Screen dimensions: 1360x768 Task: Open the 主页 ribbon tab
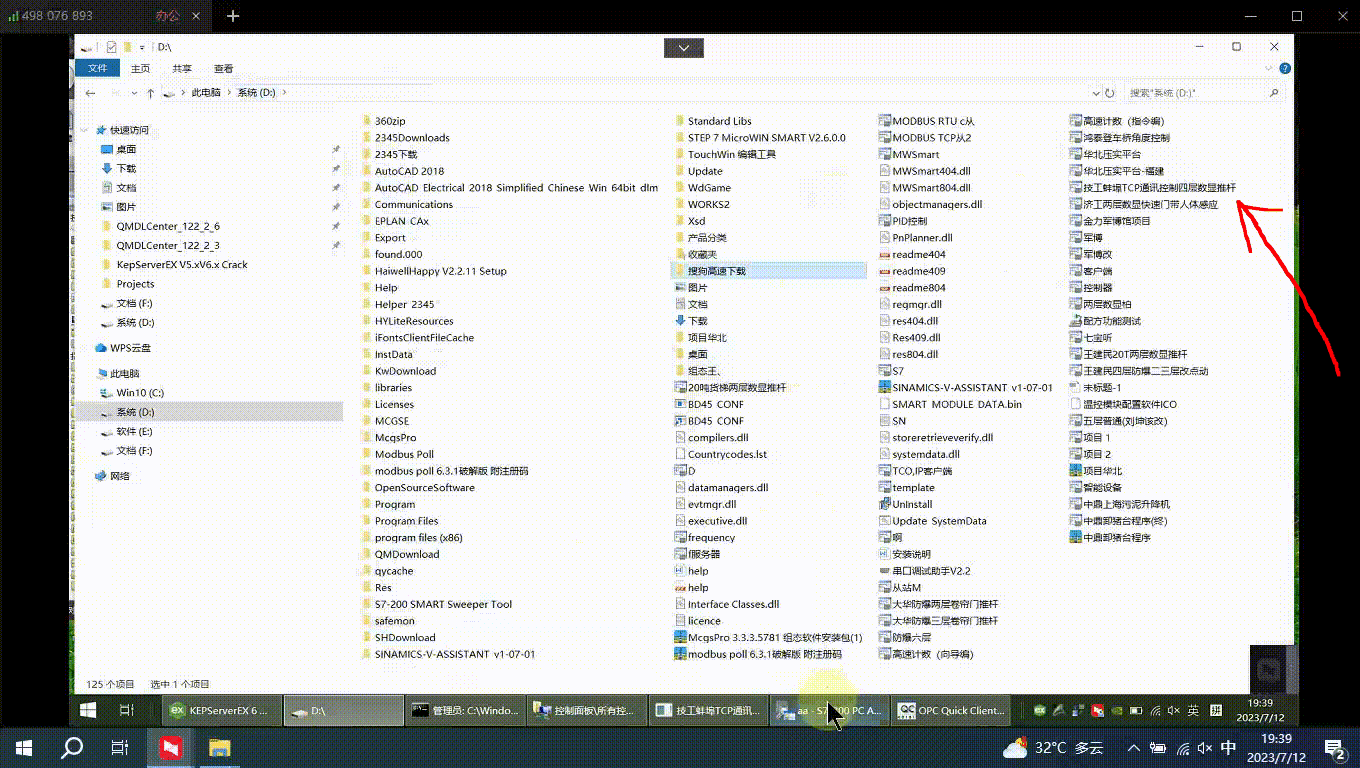click(x=140, y=68)
